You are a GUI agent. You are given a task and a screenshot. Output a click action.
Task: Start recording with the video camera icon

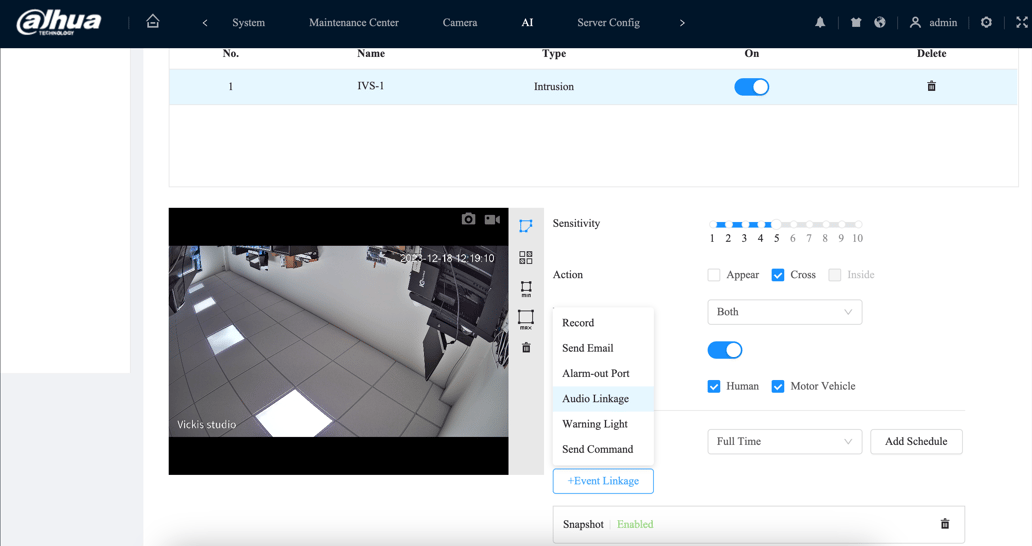(492, 219)
